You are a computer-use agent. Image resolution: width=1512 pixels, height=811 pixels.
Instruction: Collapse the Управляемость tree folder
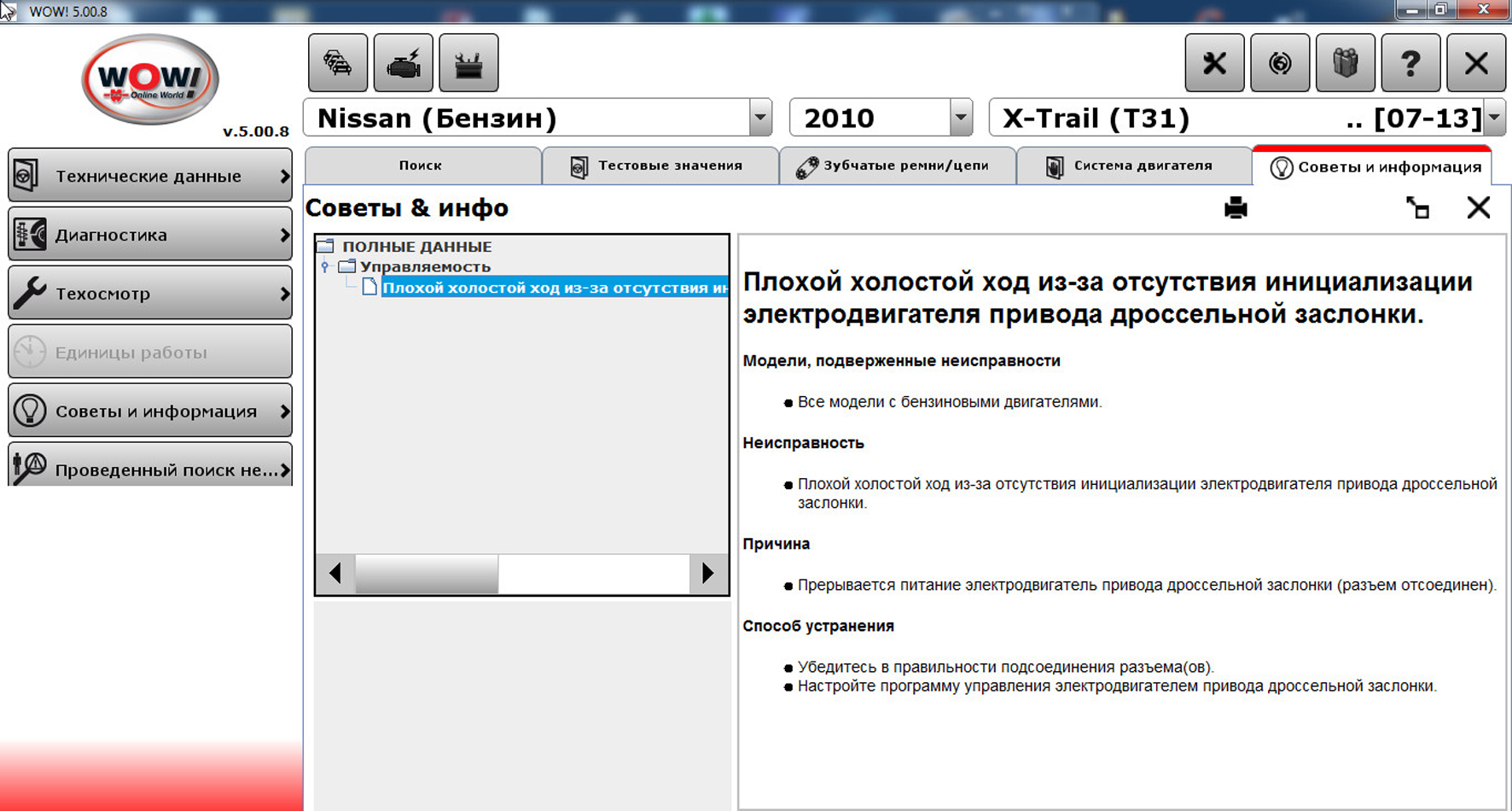(325, 267)
